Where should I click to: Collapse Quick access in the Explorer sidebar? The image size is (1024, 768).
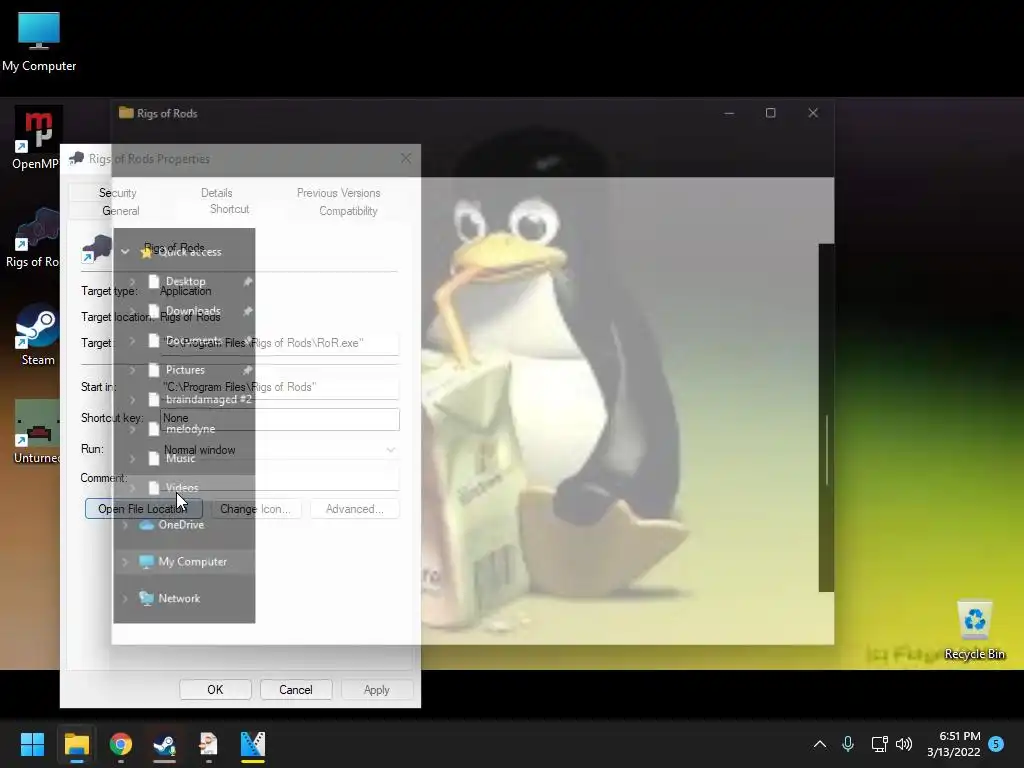point(125,252)
